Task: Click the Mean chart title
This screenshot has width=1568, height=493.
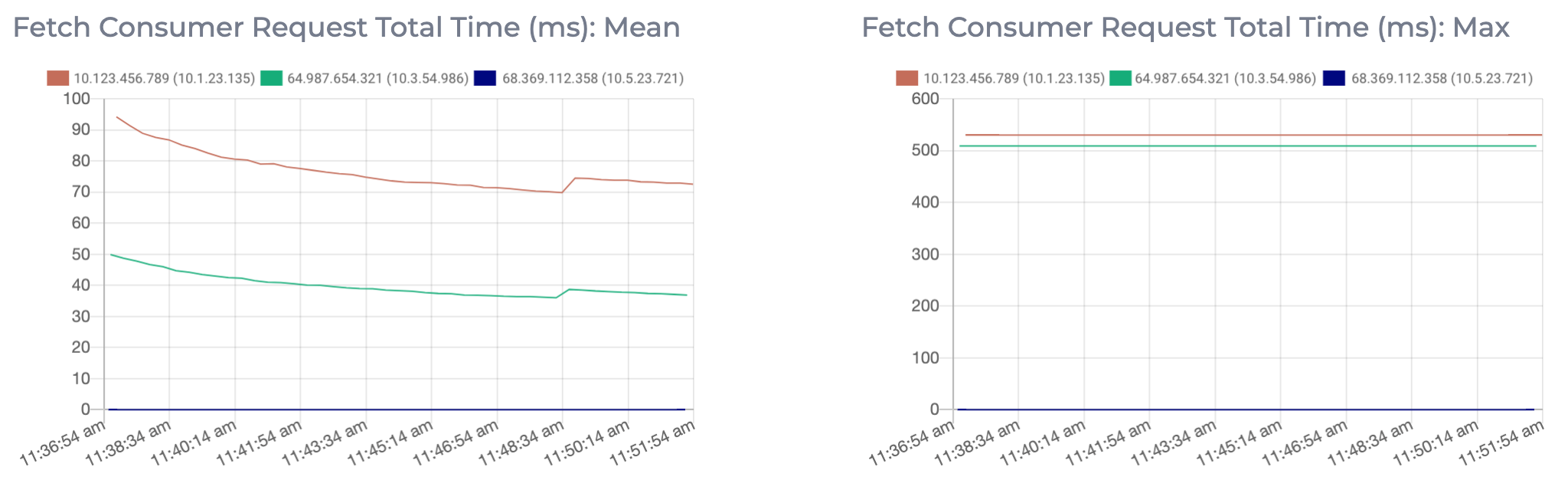Action: [346, 28]
